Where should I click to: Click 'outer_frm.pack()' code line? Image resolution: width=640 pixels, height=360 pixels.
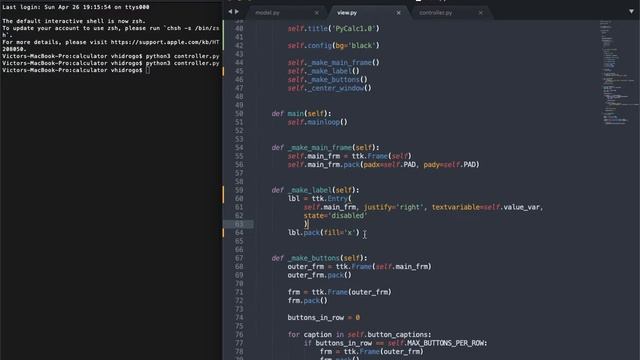click(x=319, y=275)
